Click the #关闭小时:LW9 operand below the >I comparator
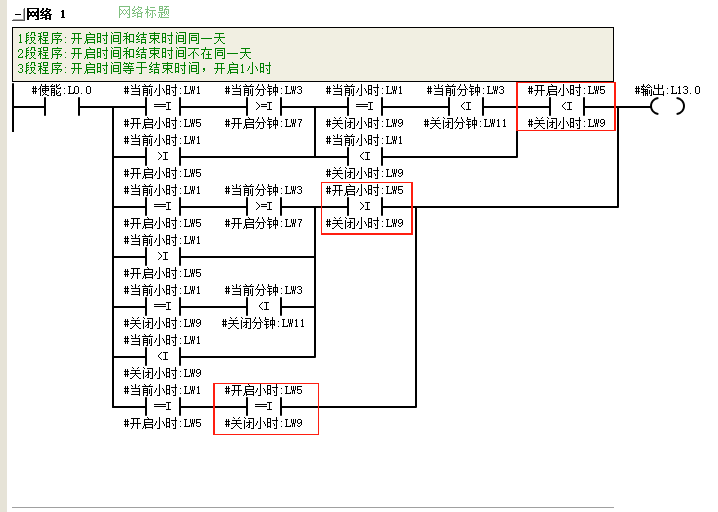The width and height of the screenshot is (718, 512). [364, 223]
